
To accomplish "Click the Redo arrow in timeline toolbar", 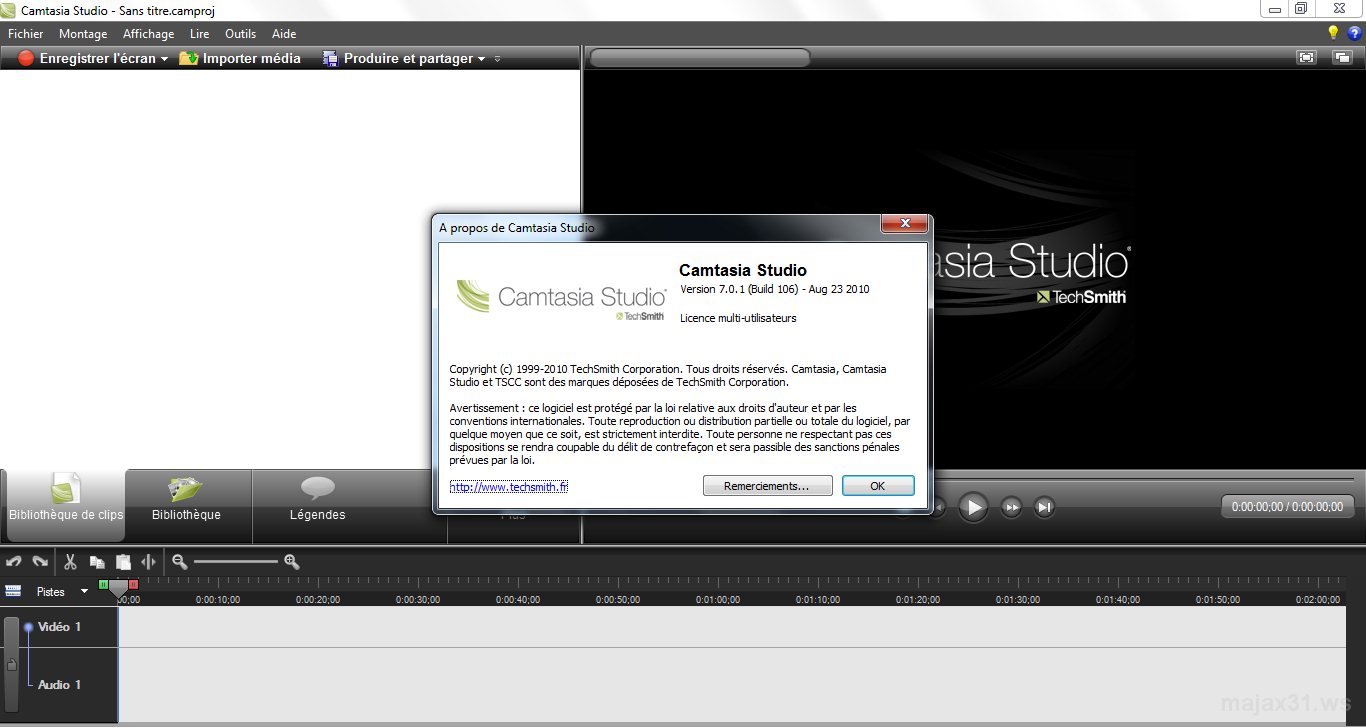I will click(x=40, y=562).
